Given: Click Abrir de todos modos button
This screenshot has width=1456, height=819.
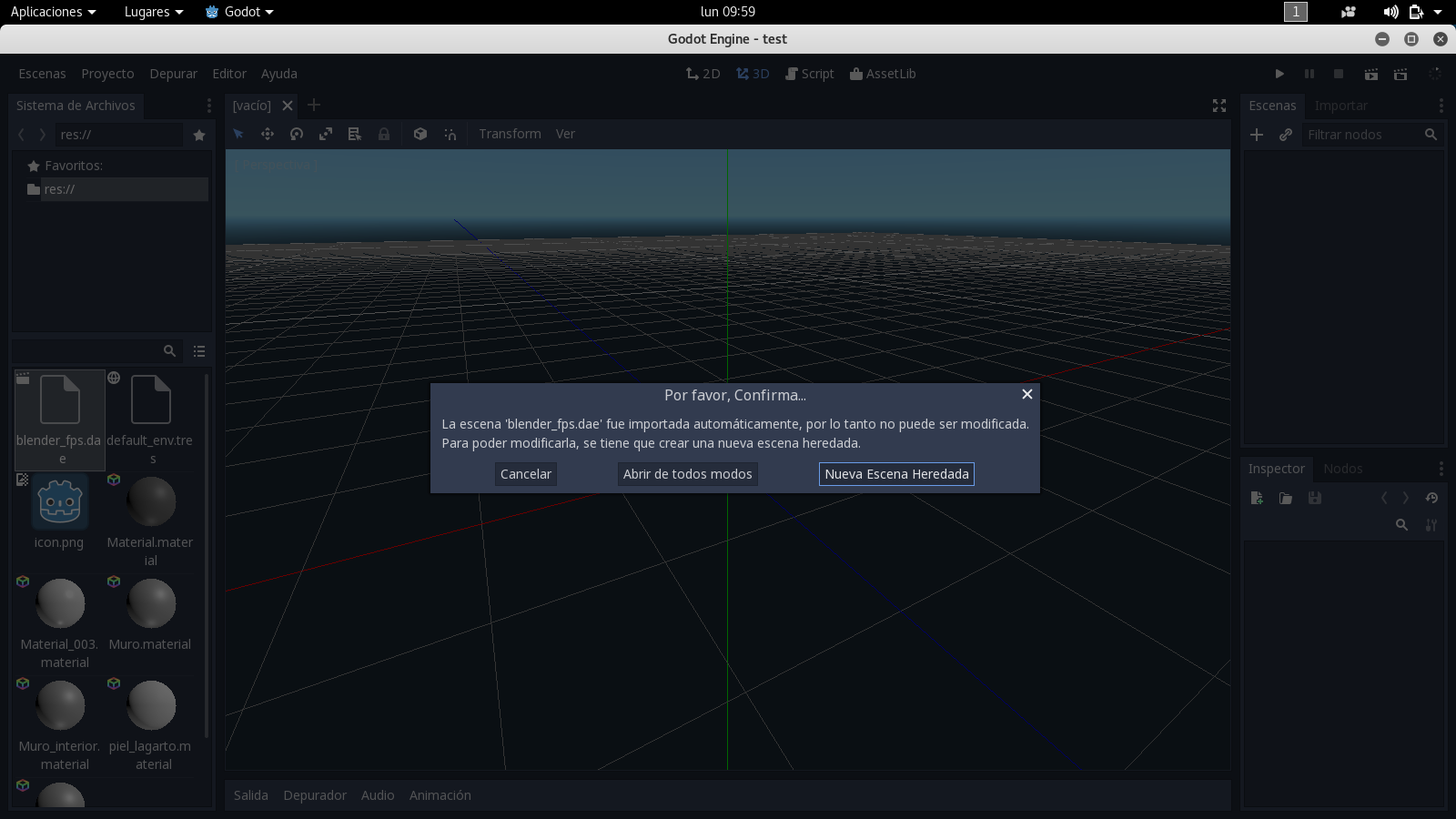Looking at the screenshot, I should 687,474.
